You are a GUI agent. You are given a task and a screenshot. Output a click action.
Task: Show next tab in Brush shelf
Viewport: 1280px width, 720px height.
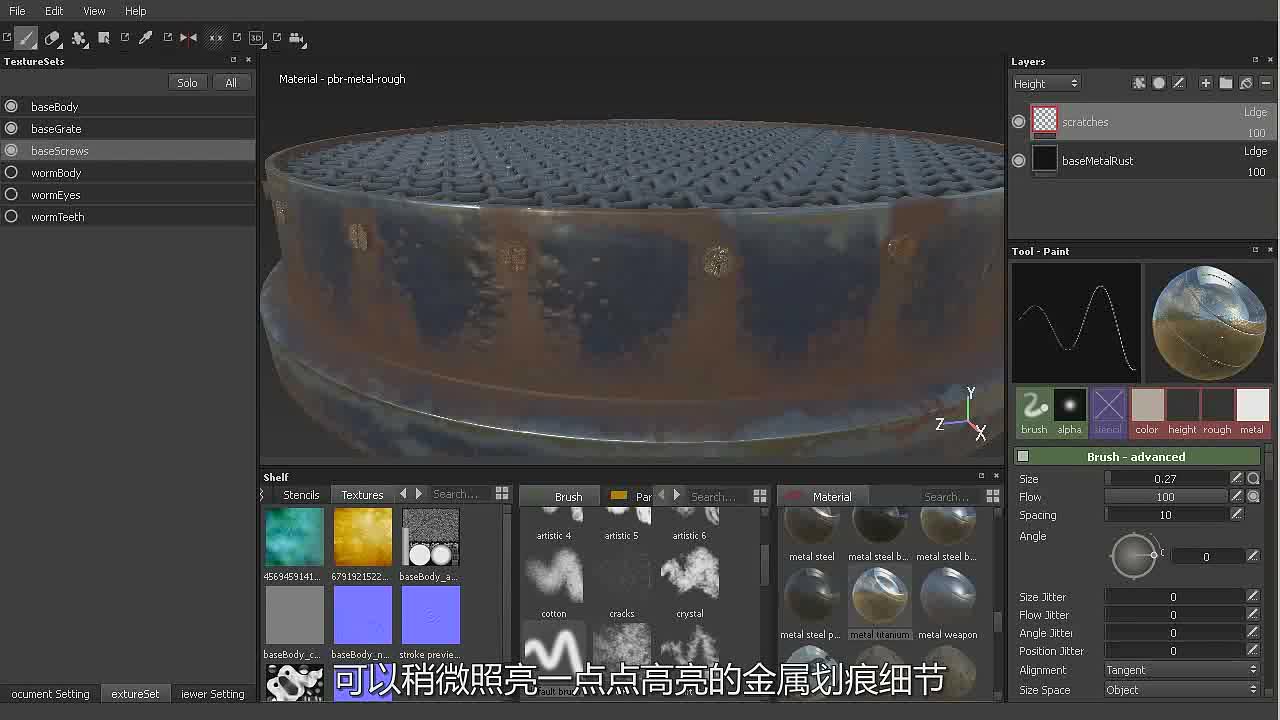[676, 495]
